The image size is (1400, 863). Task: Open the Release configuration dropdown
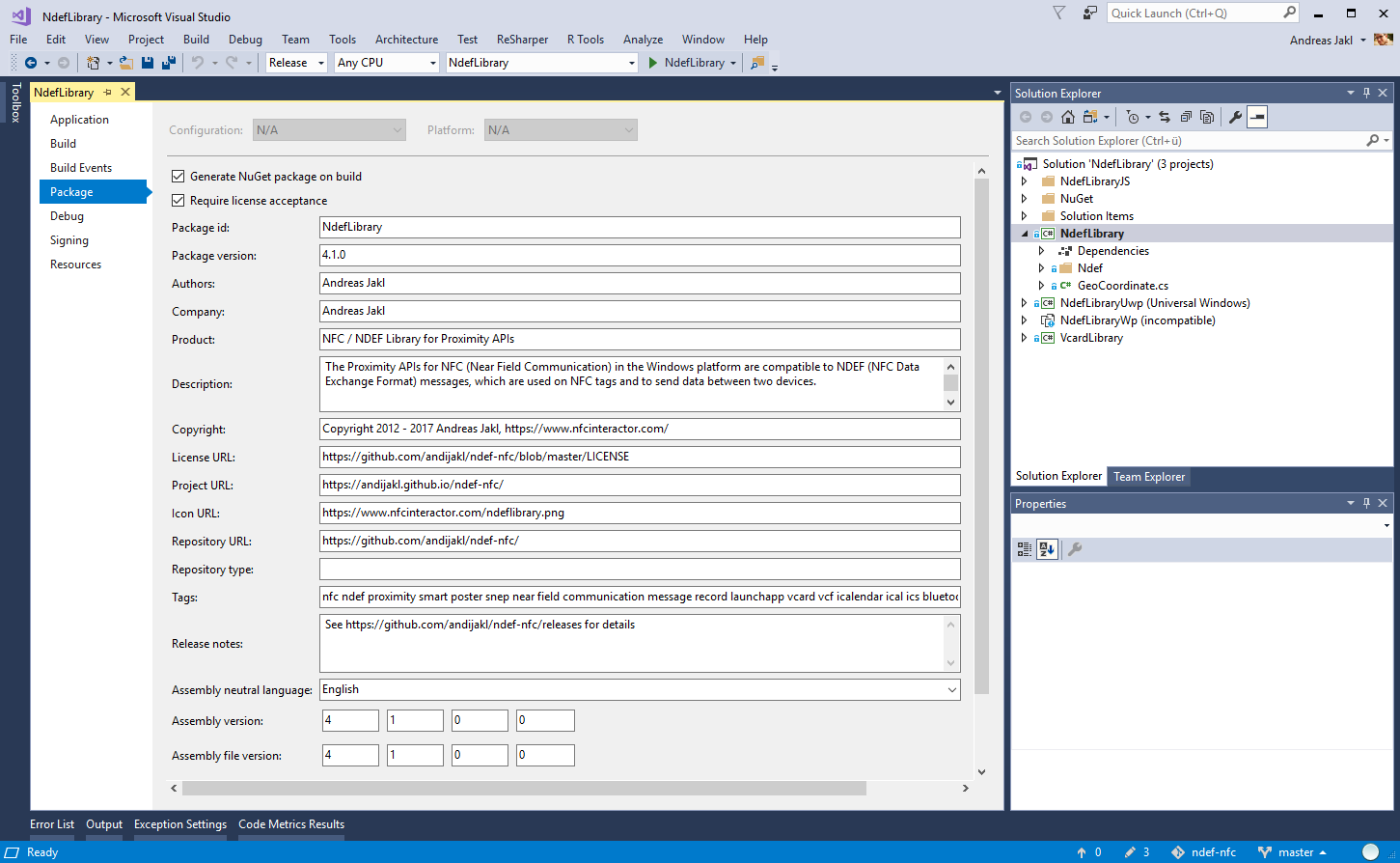[x=297, y=63]
